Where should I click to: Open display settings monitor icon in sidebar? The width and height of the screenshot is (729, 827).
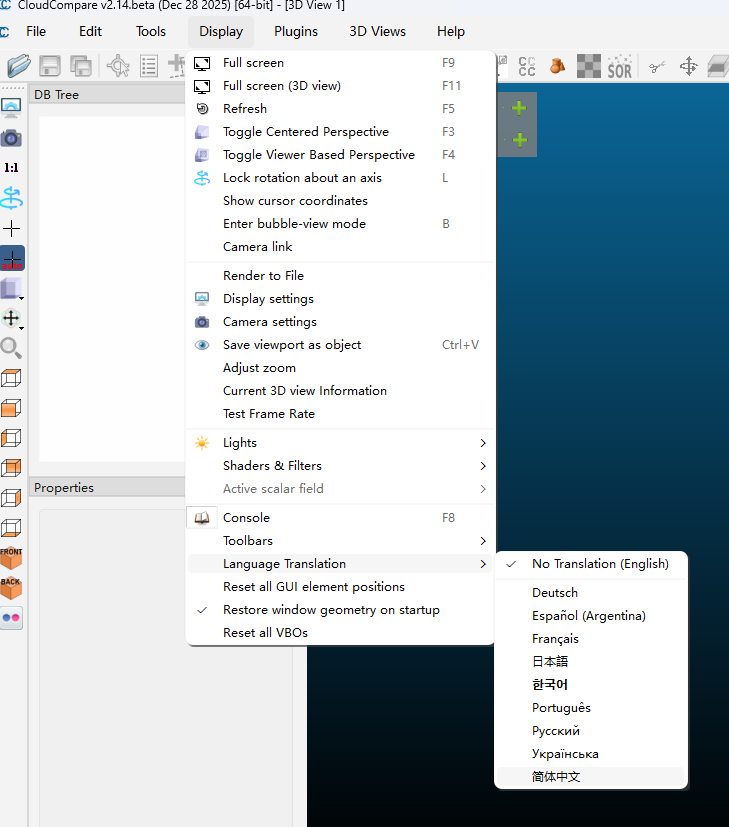(12, 108)
